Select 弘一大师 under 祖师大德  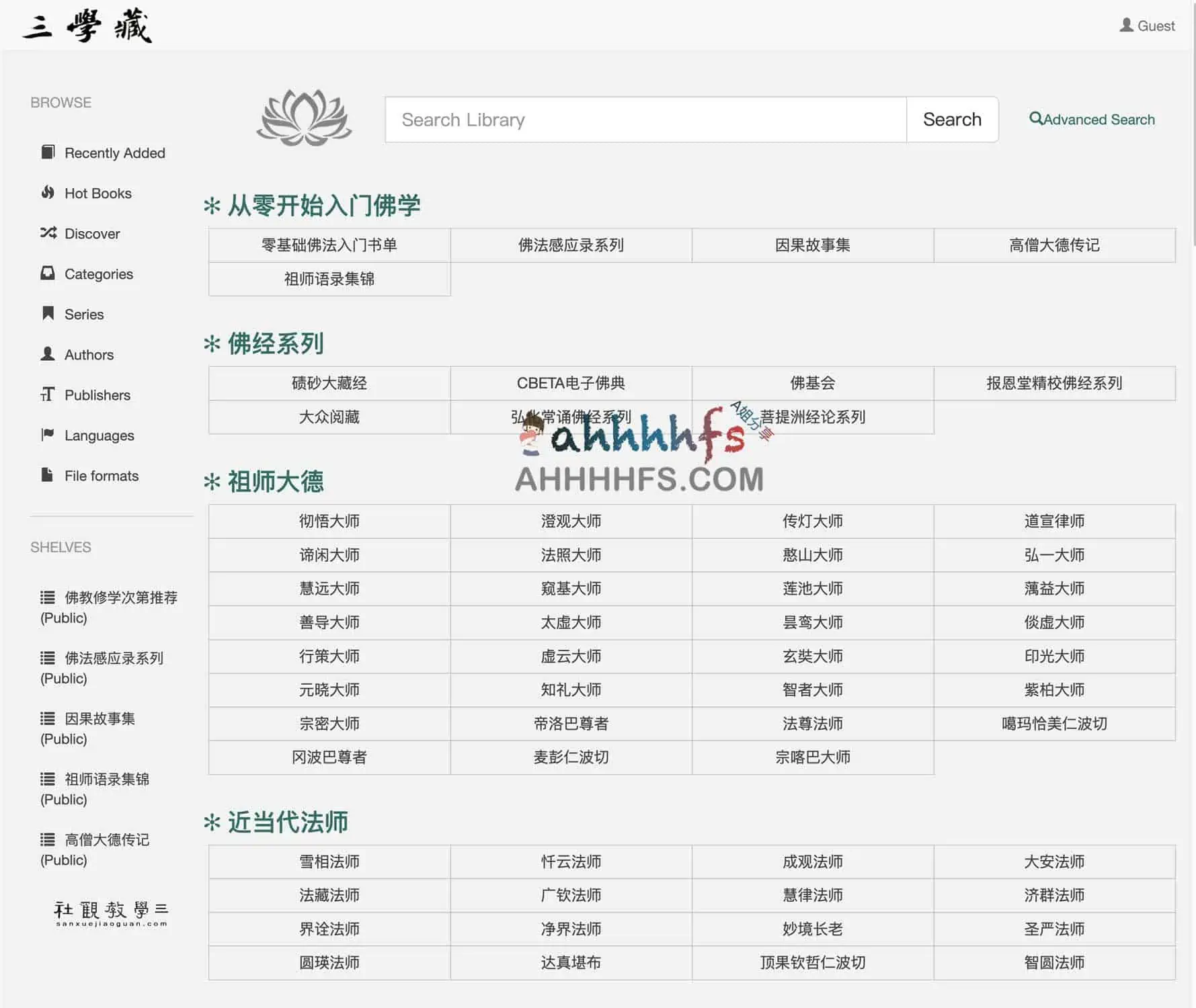point(1054,555)
